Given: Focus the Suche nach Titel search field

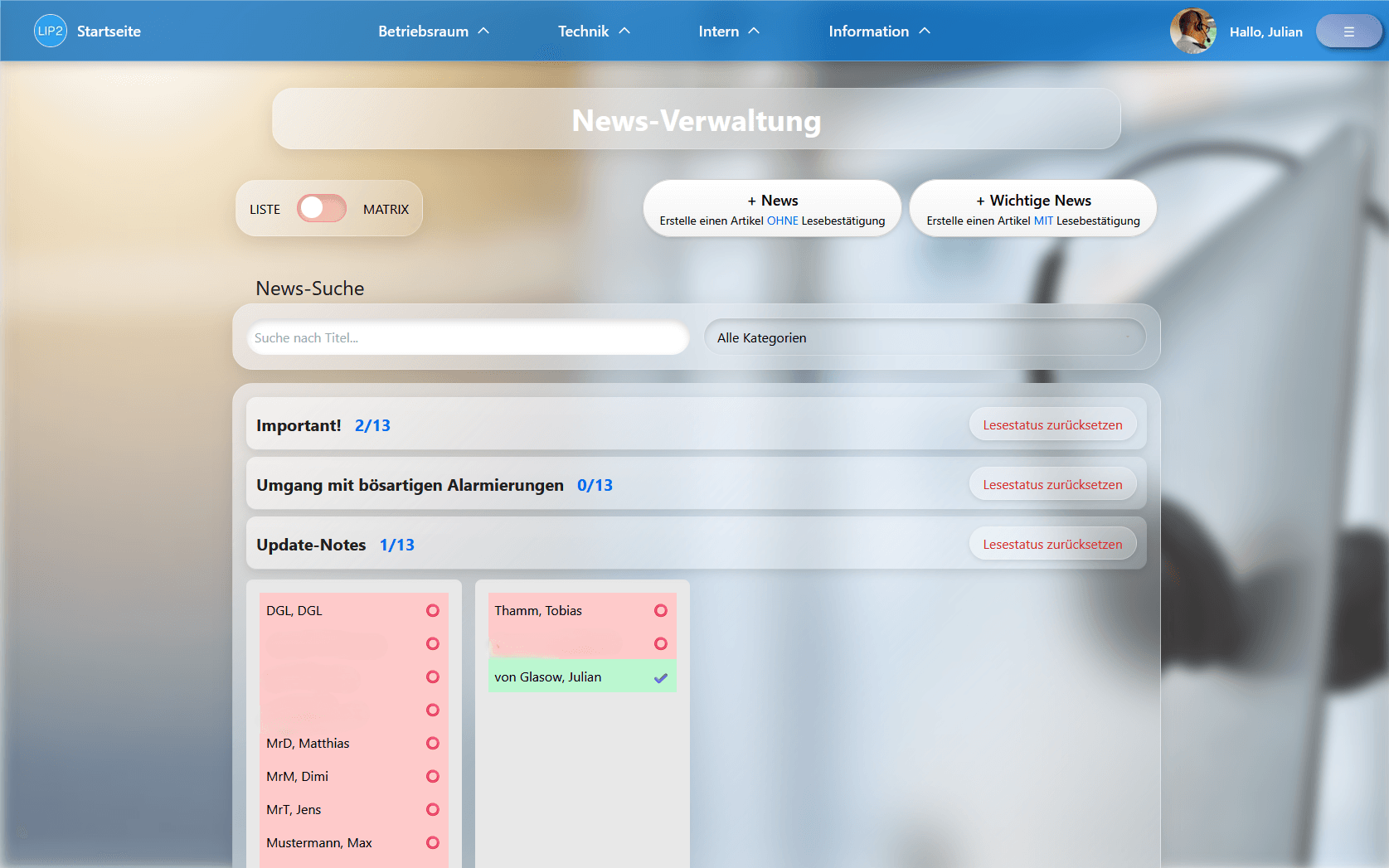Looking at the screenshot, I should (468, 337).
